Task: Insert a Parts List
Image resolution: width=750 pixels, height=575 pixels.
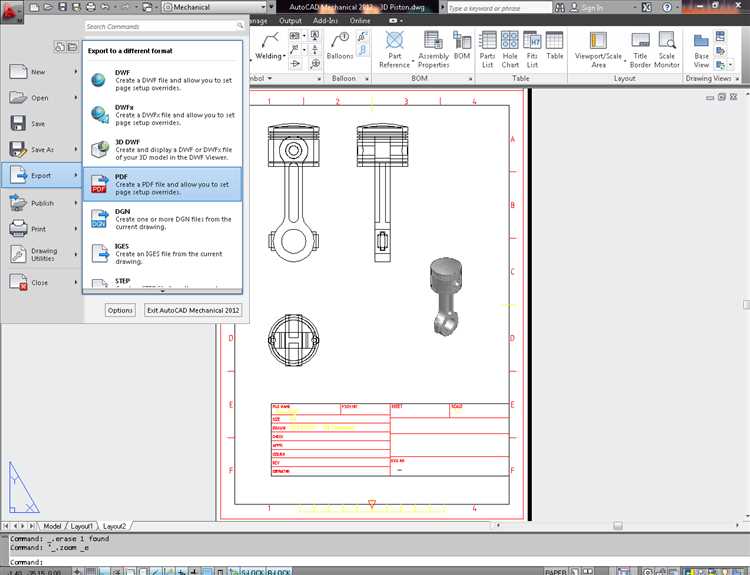Action: [487, 49]
